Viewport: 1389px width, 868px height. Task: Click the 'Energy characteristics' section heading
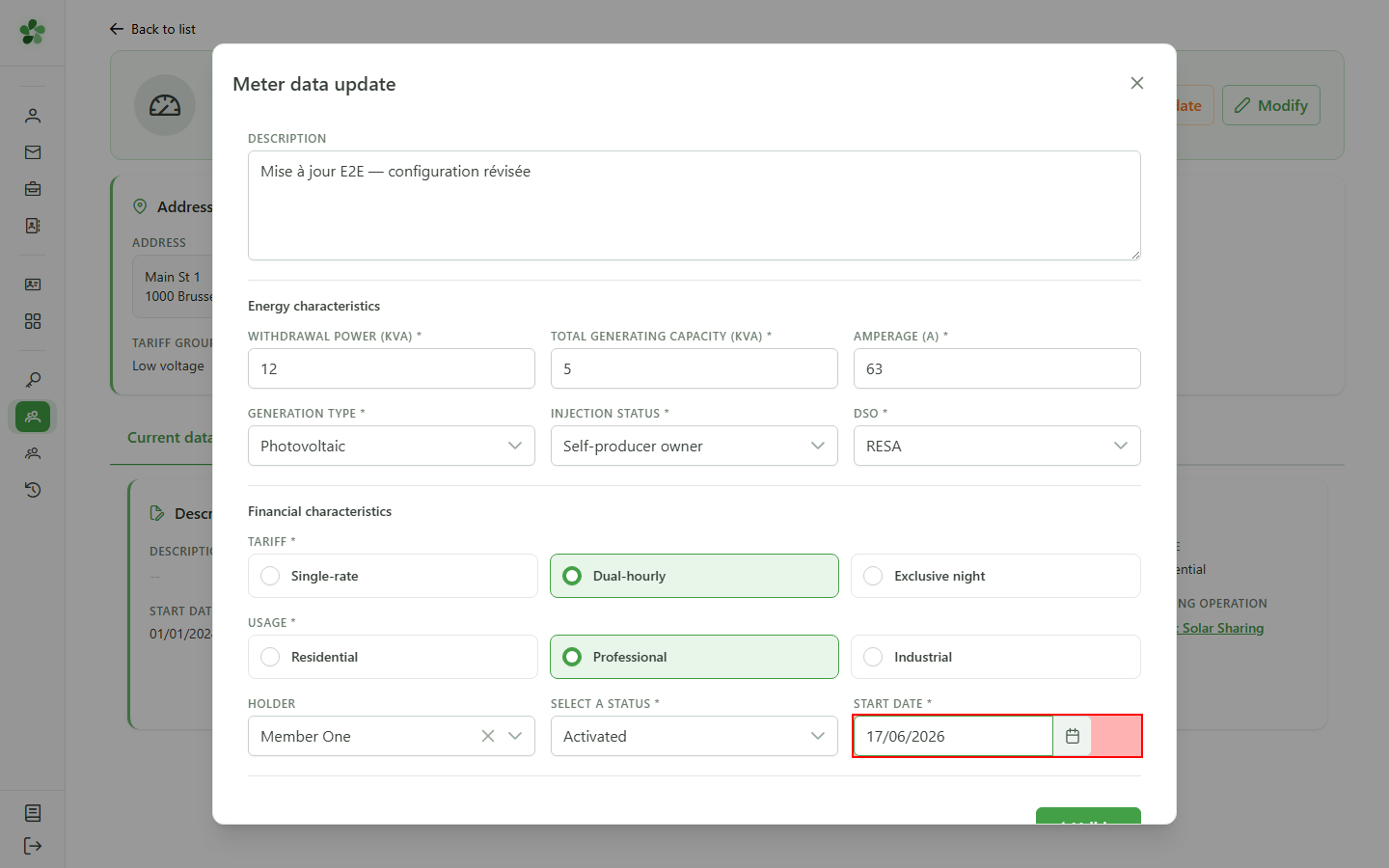313,306
